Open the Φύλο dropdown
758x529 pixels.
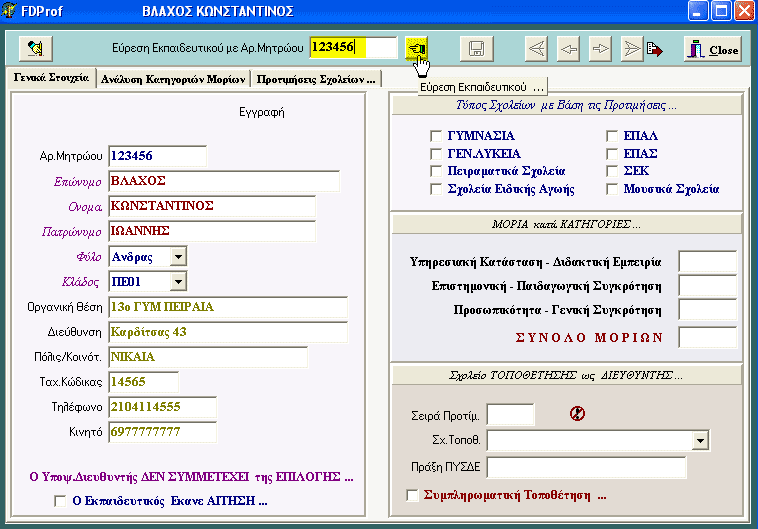click(177, 257)
